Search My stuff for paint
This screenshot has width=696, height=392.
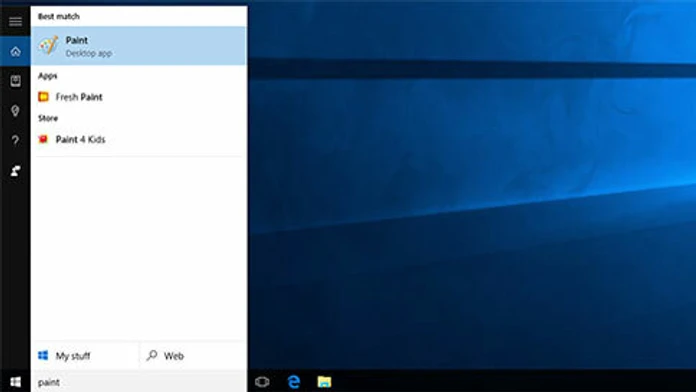(85, 356)
